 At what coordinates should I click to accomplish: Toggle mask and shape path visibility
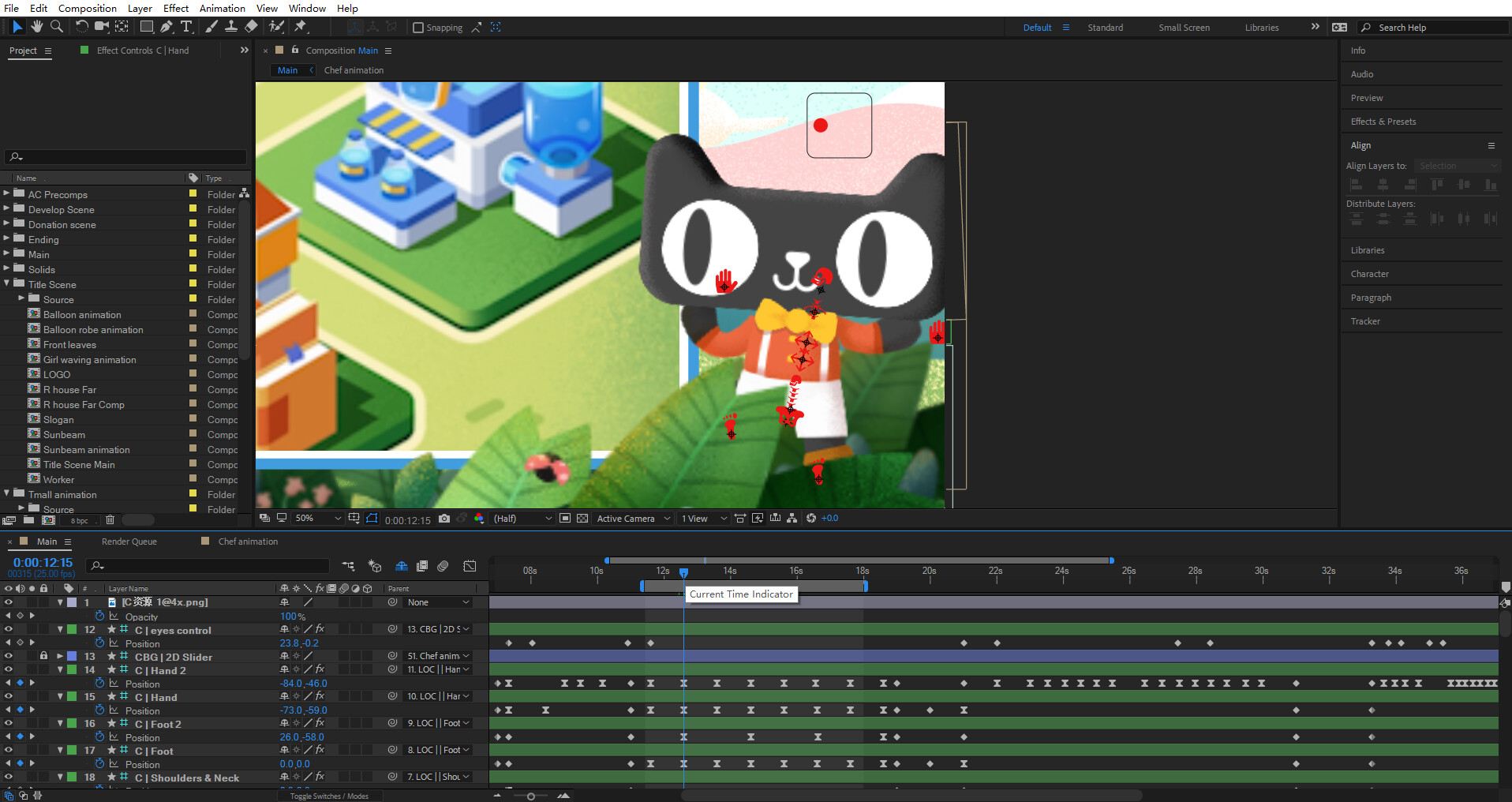[372, 519]
